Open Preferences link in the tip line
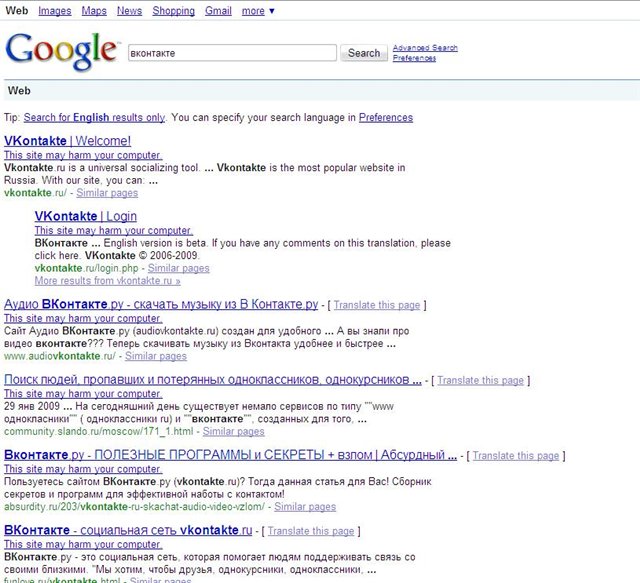 (x=386, y=118)
